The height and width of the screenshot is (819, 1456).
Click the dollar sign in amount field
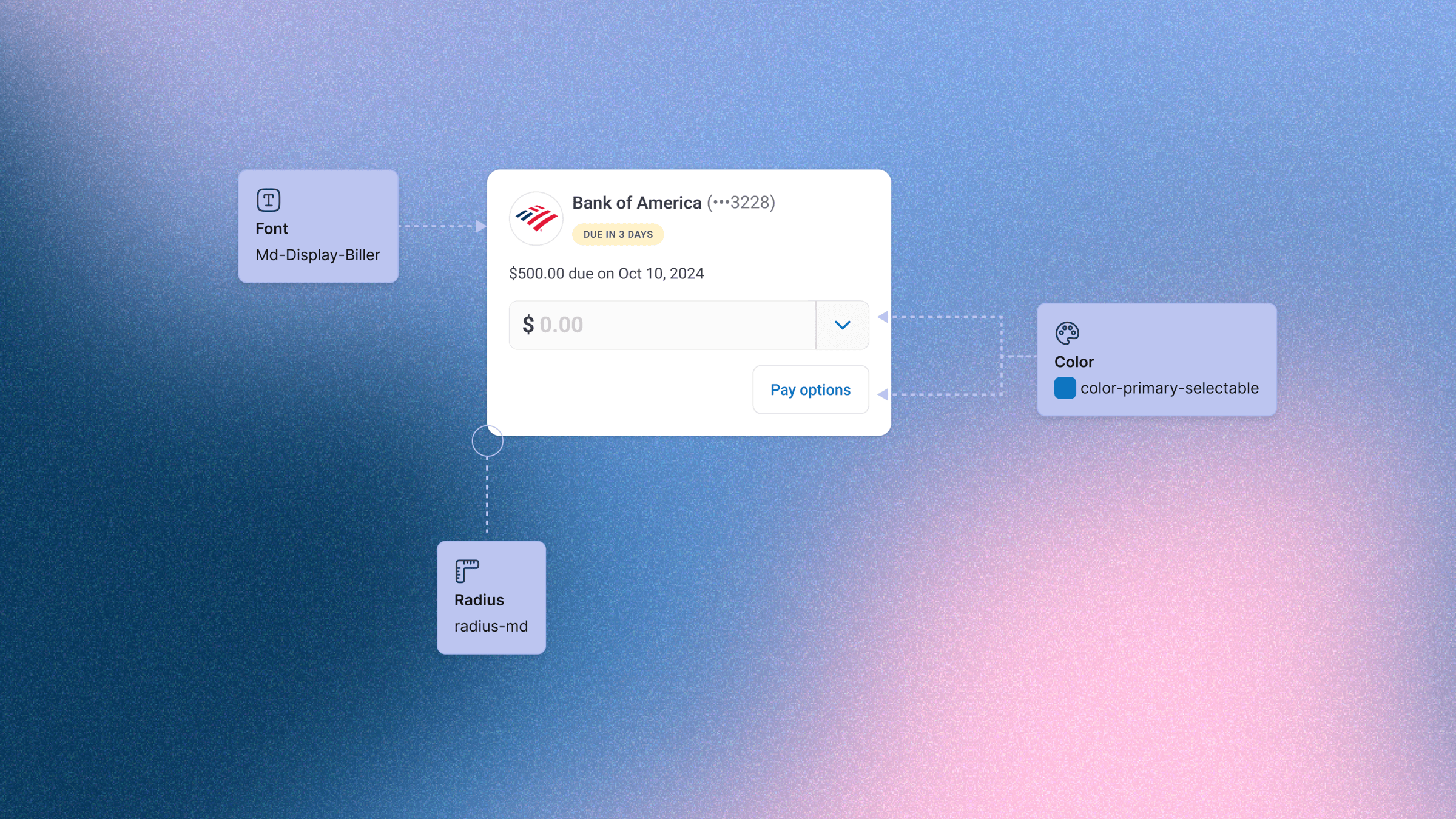(528, 325)
